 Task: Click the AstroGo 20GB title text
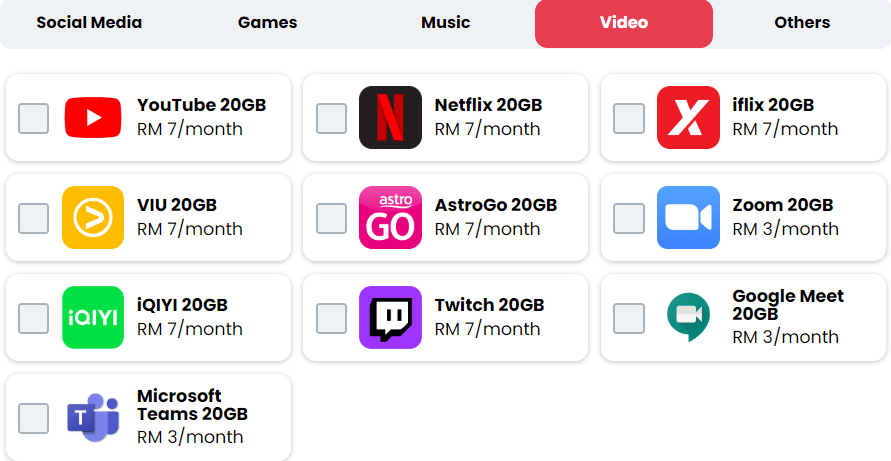click(x=495, y=205)
